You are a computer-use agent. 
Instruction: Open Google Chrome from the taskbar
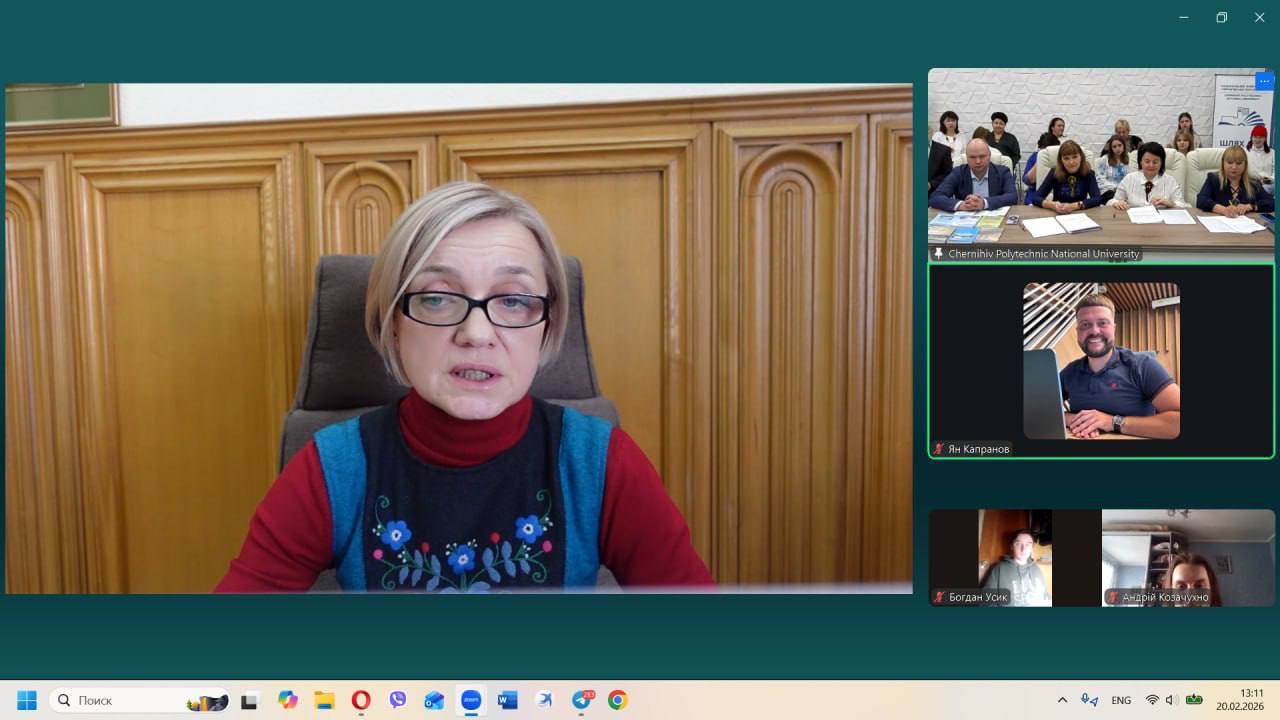pos(618,700)
